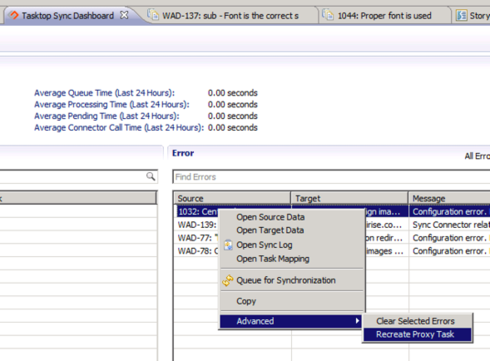The image size is (490, 361).
Task: Click the Story tab icon
Action: (461, 15)
